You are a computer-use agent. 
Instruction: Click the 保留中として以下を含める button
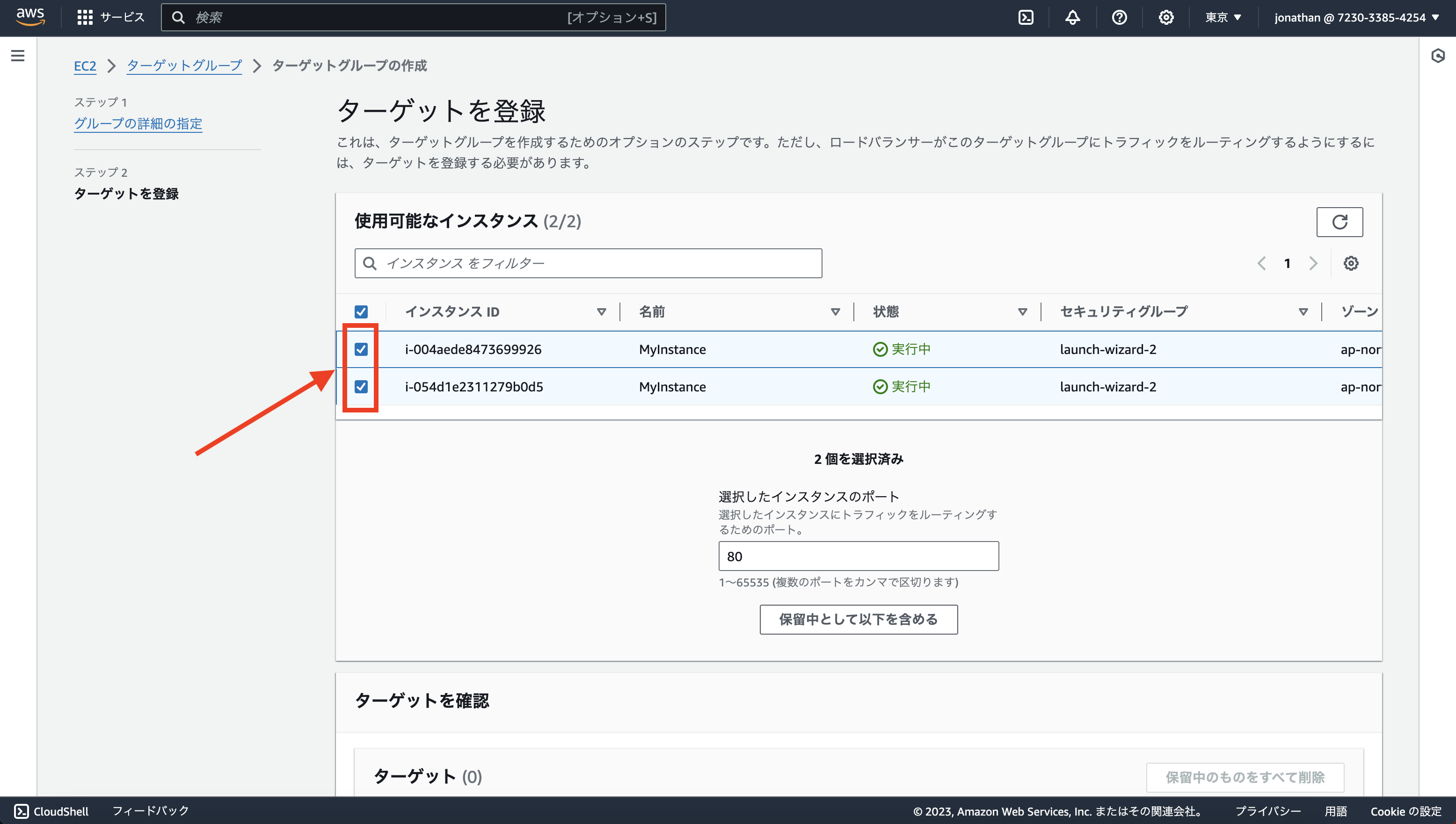[858, 619]
